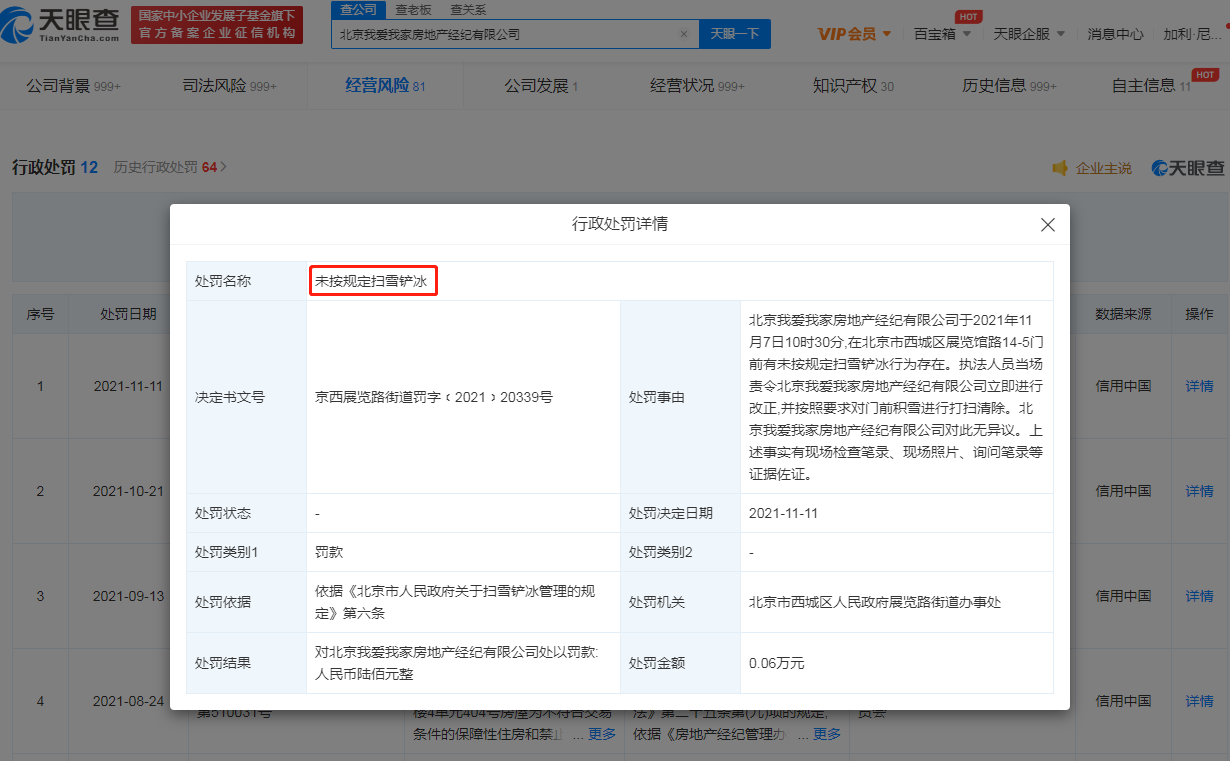Select the 经营状况 tab

697,86
